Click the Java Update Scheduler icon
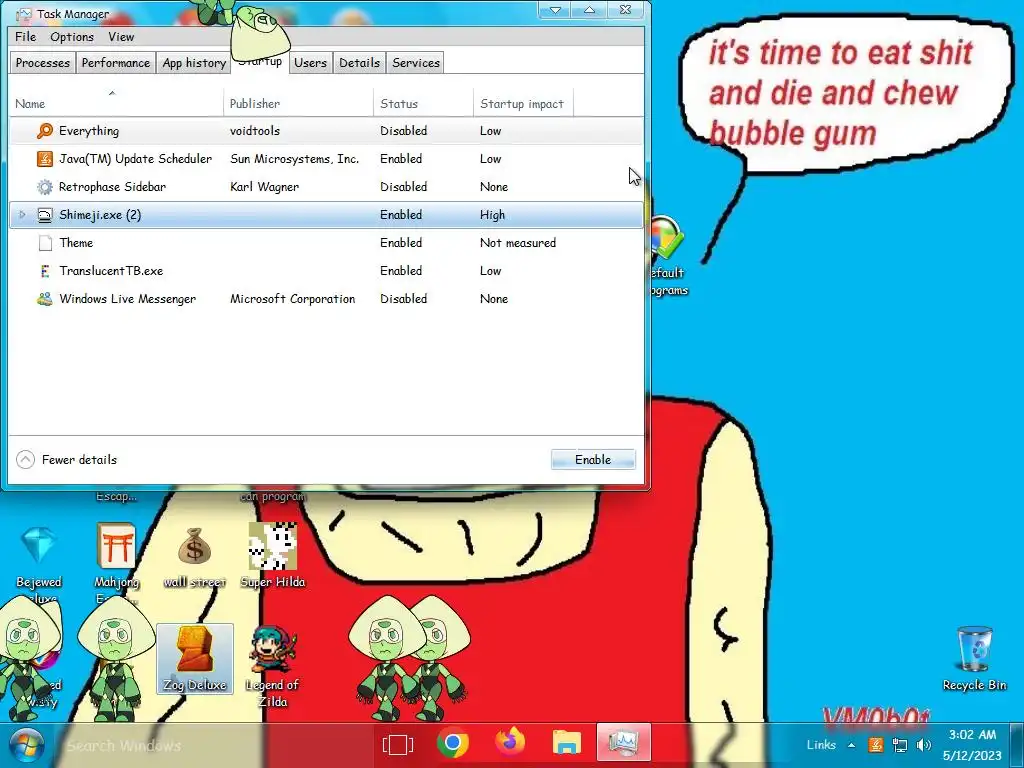The width and height of the screenshot is (1024, 768). coord(44,159)
